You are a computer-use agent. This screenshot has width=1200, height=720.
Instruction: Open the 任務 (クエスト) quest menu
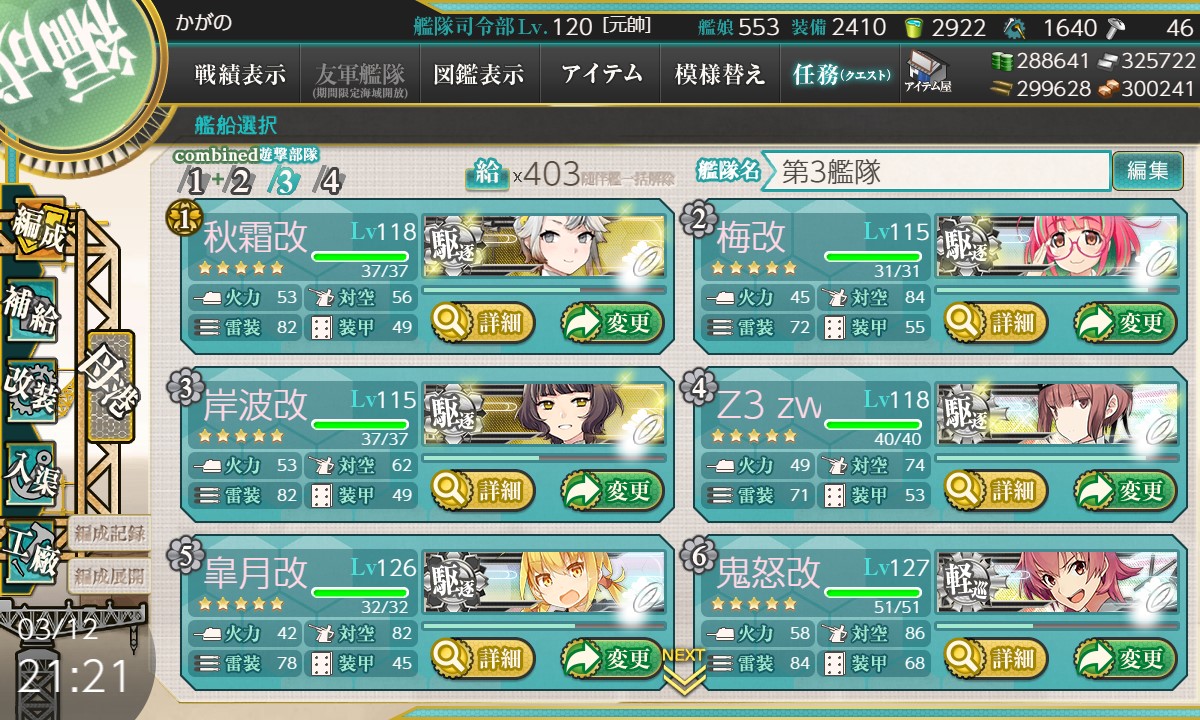[840, 74]
